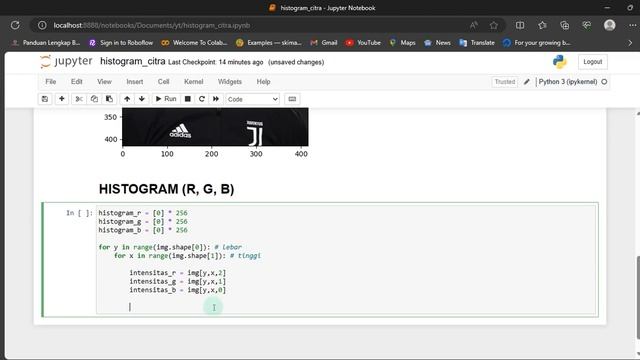Click the Jupyter logo
This screenshot has width=640, height=360.
[x=66, y=62]
